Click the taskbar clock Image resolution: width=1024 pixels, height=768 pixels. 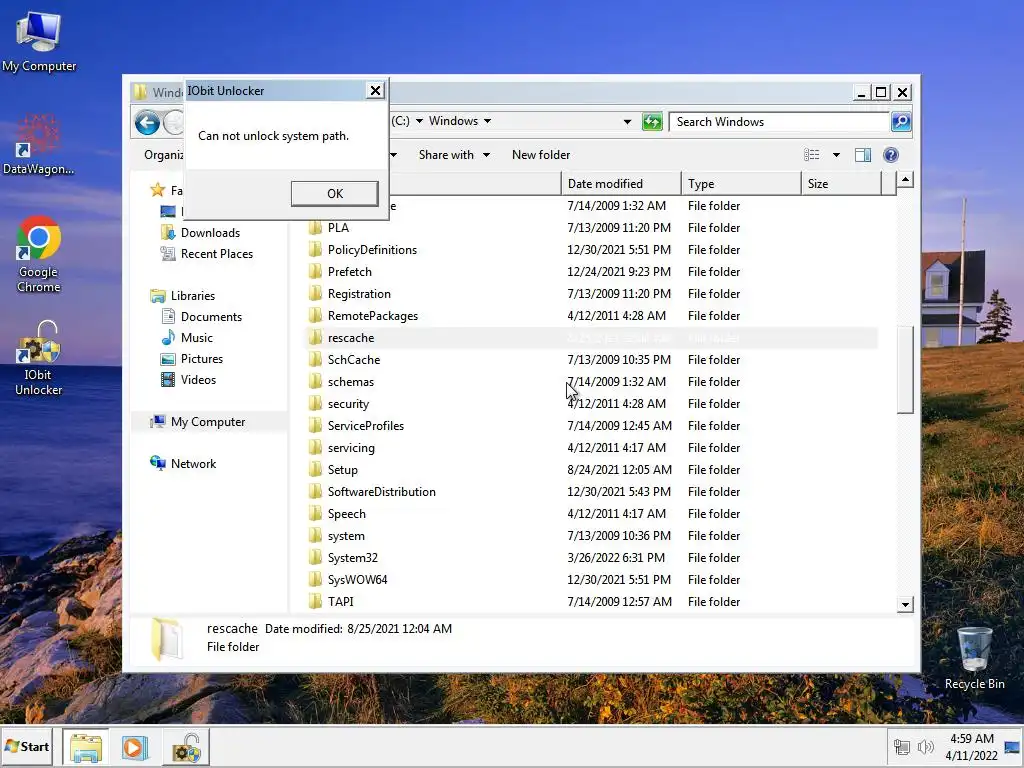[x=971, y=747]
